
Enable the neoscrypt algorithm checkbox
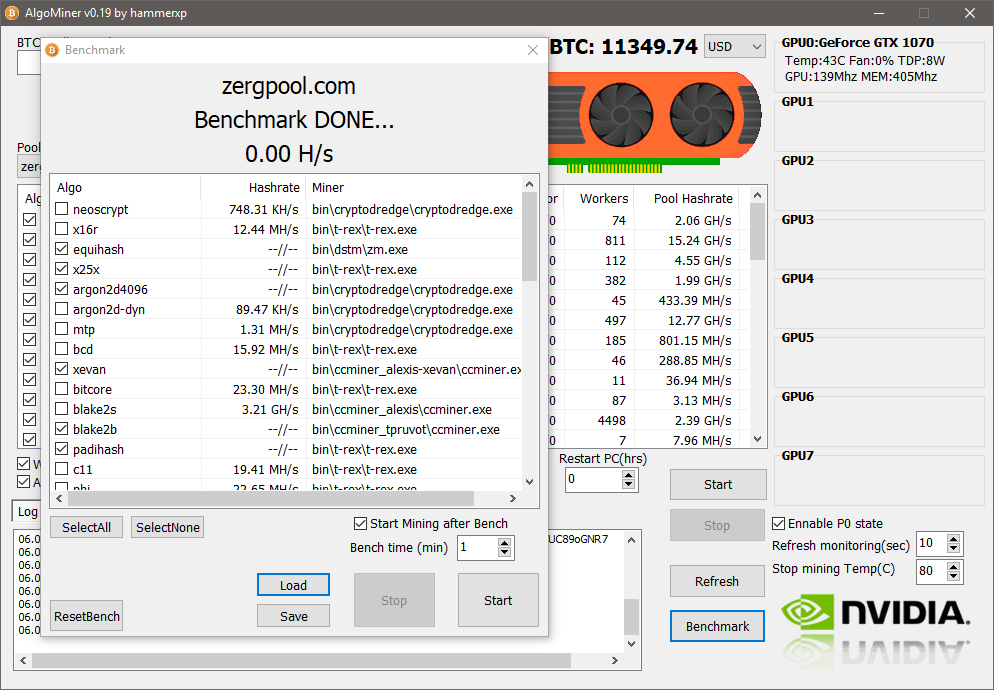tap(61, 209)
